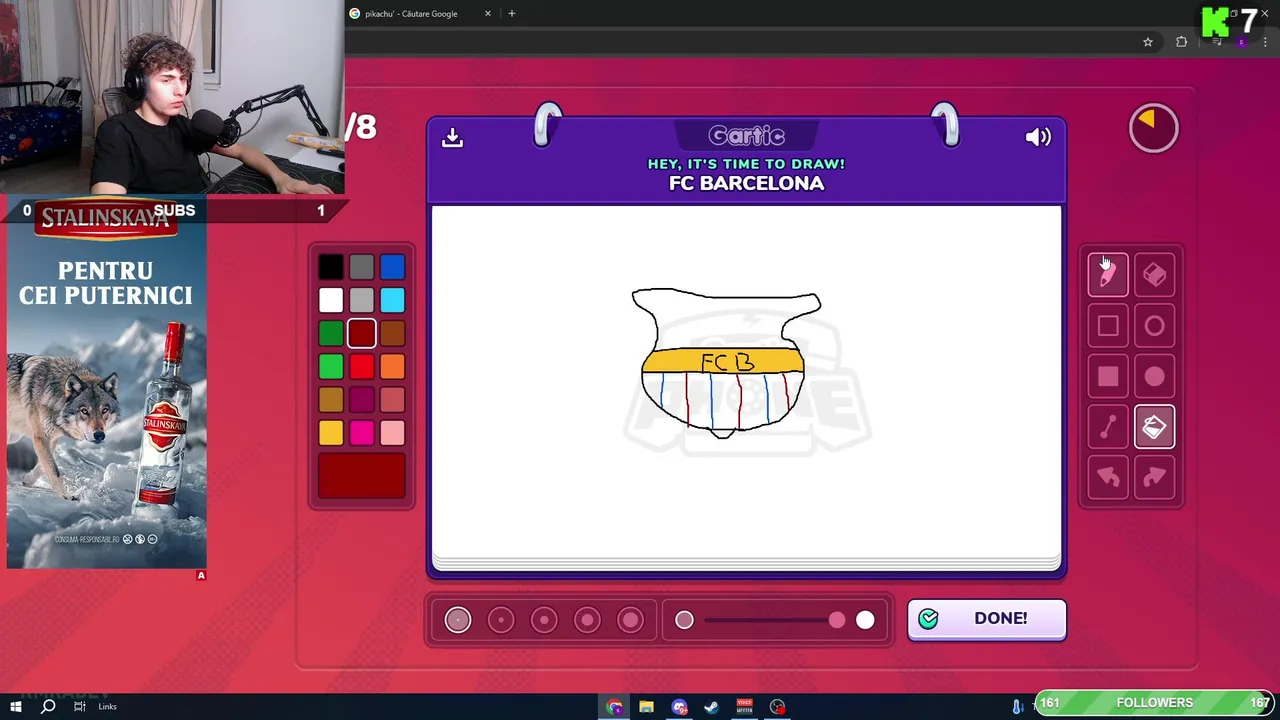Pick the dark gray color swatch

pos(362,267)
